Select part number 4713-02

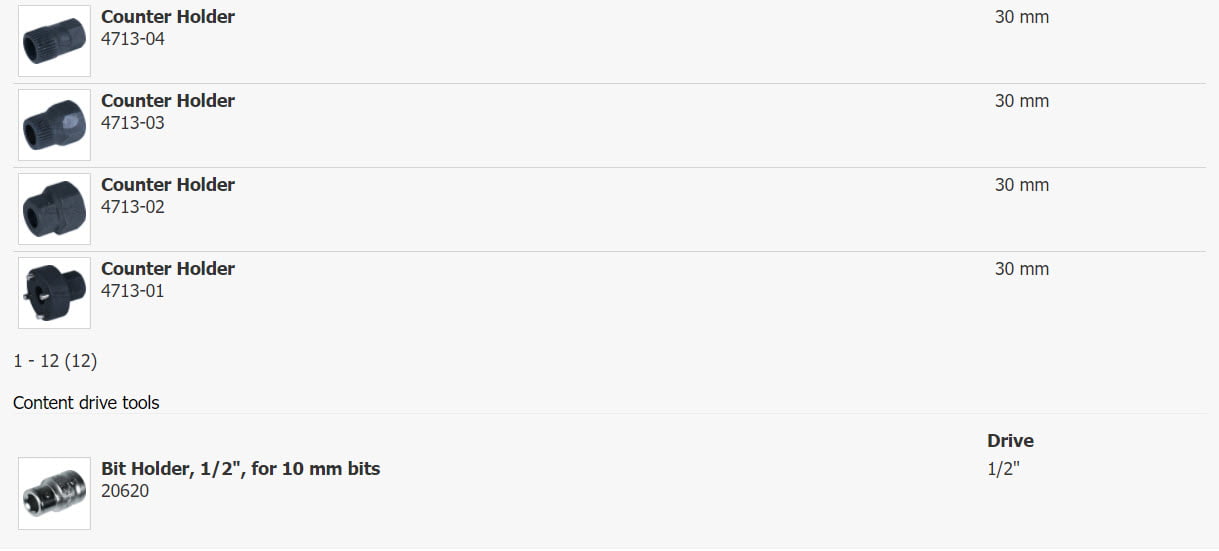tap(133, 208)
